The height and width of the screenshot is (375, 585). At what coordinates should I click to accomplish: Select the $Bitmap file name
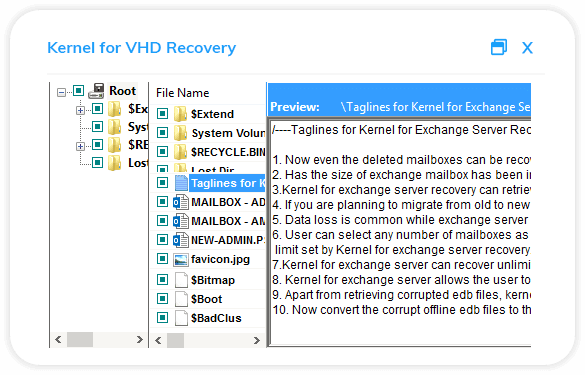click(213, 280)
